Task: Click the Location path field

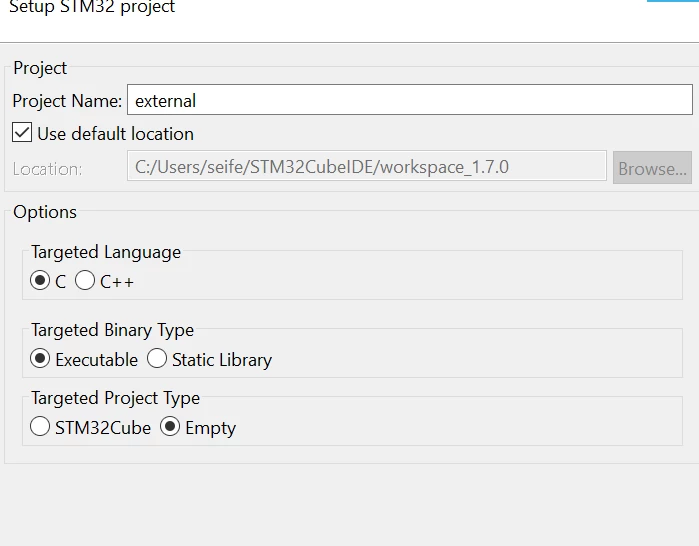Action: (366, 166)
